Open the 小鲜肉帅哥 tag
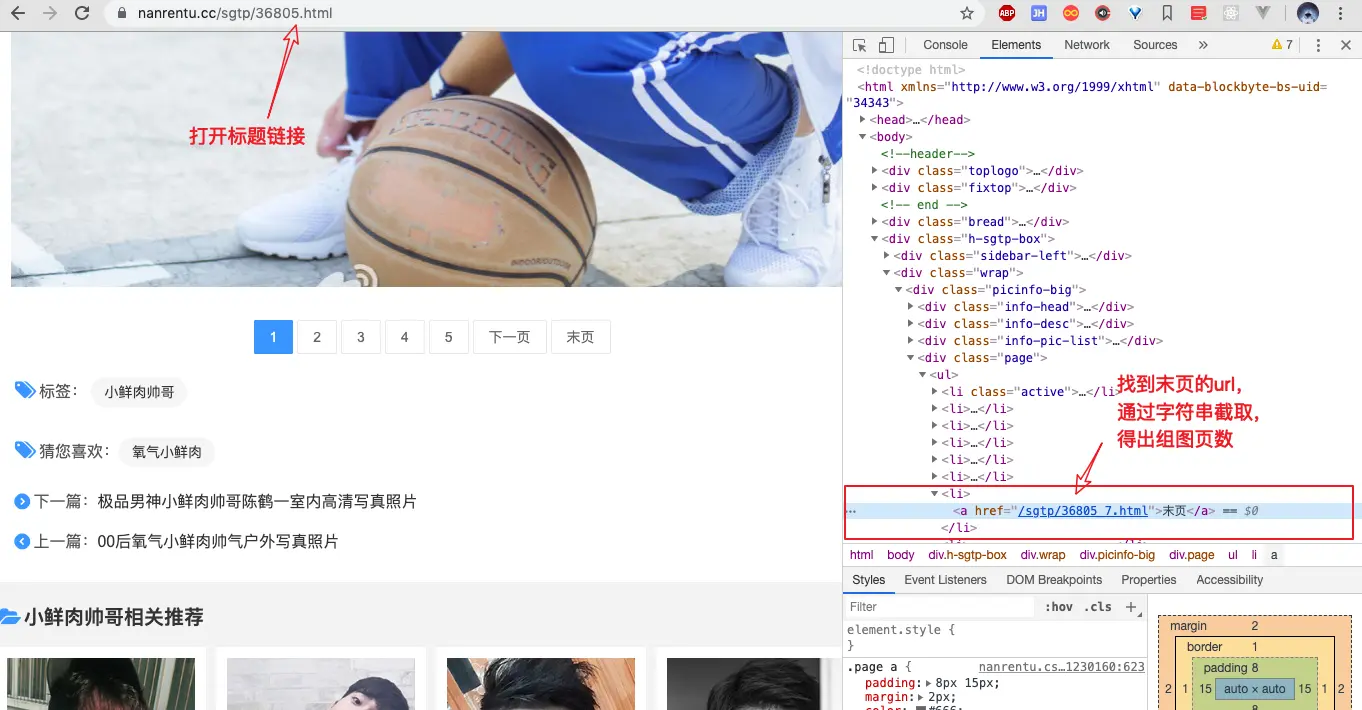1362x710 pixels. click(x=139, y=392)
